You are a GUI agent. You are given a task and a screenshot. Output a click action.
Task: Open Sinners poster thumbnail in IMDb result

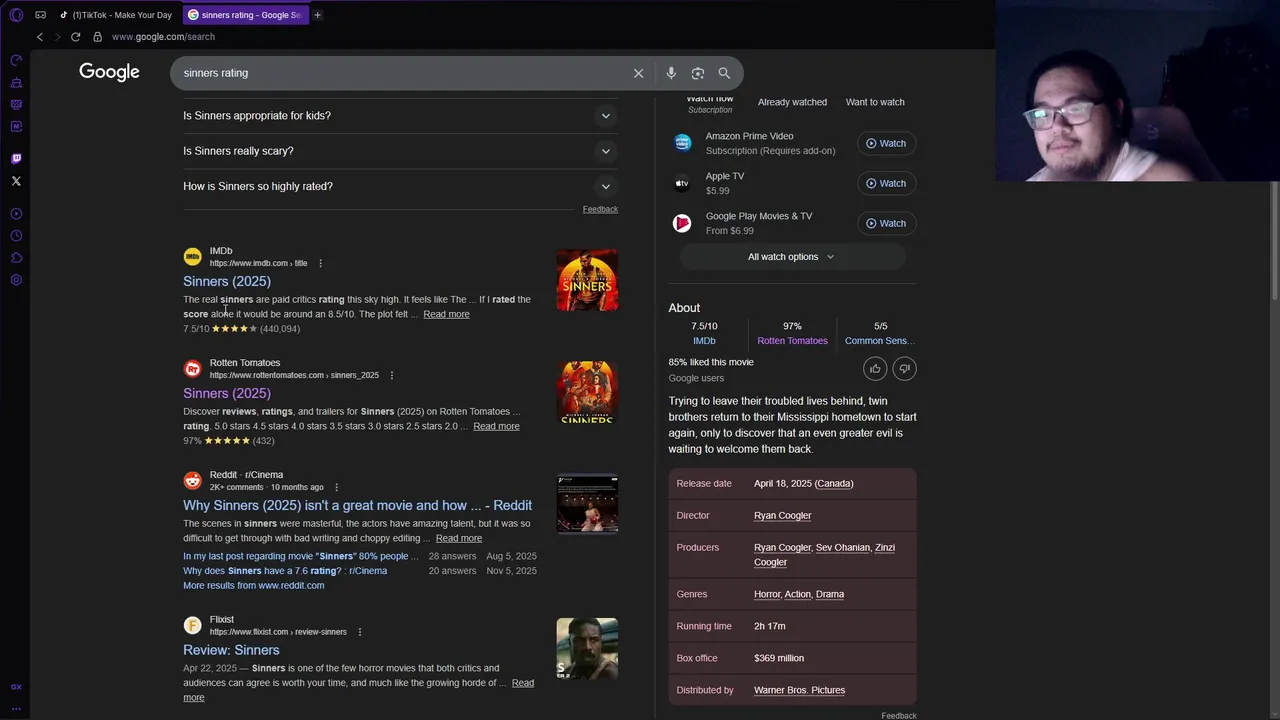click(x=587, y=280)
